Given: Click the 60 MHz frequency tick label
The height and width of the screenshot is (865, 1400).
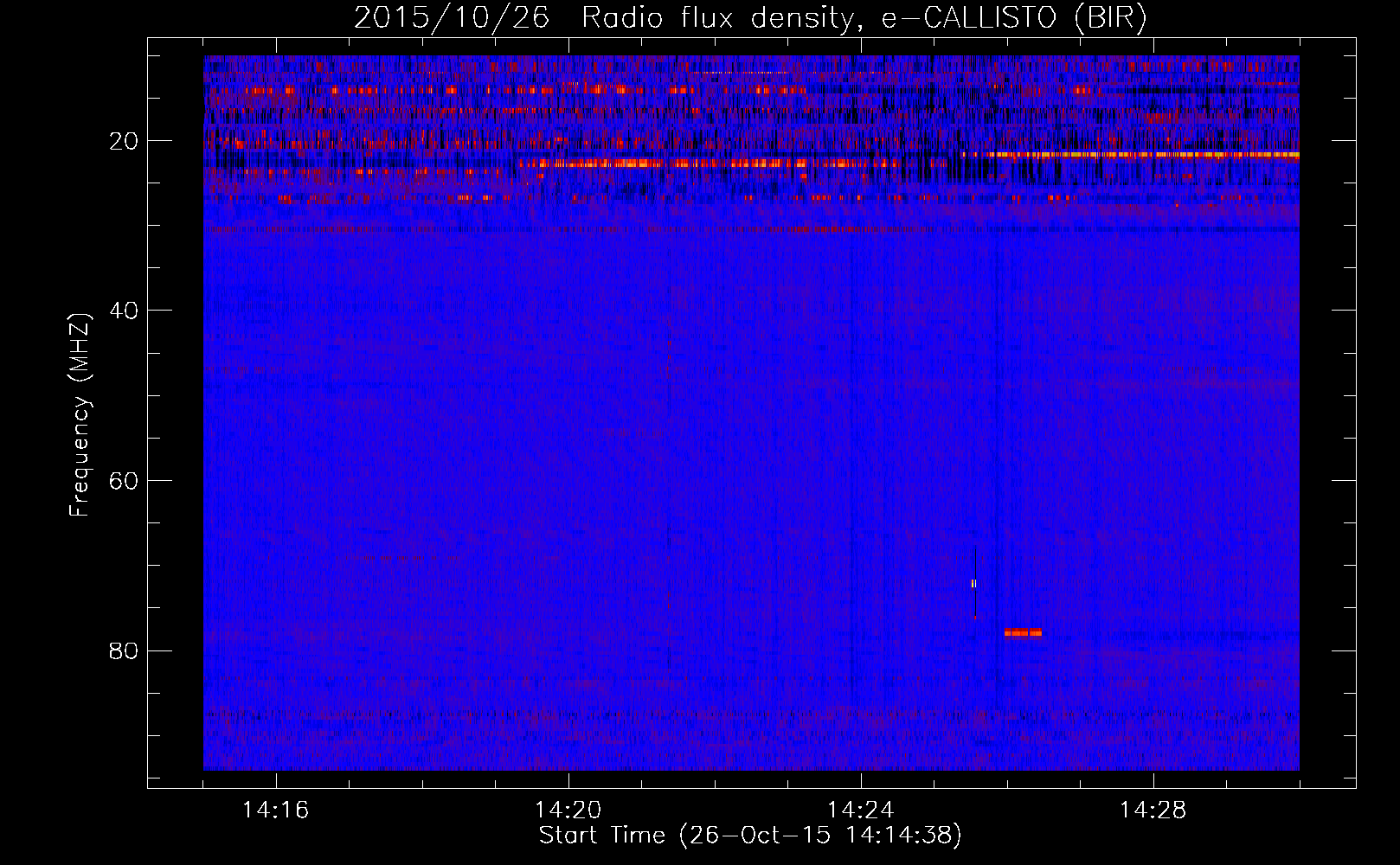Looking at the screenshot, I should [125, 481].
